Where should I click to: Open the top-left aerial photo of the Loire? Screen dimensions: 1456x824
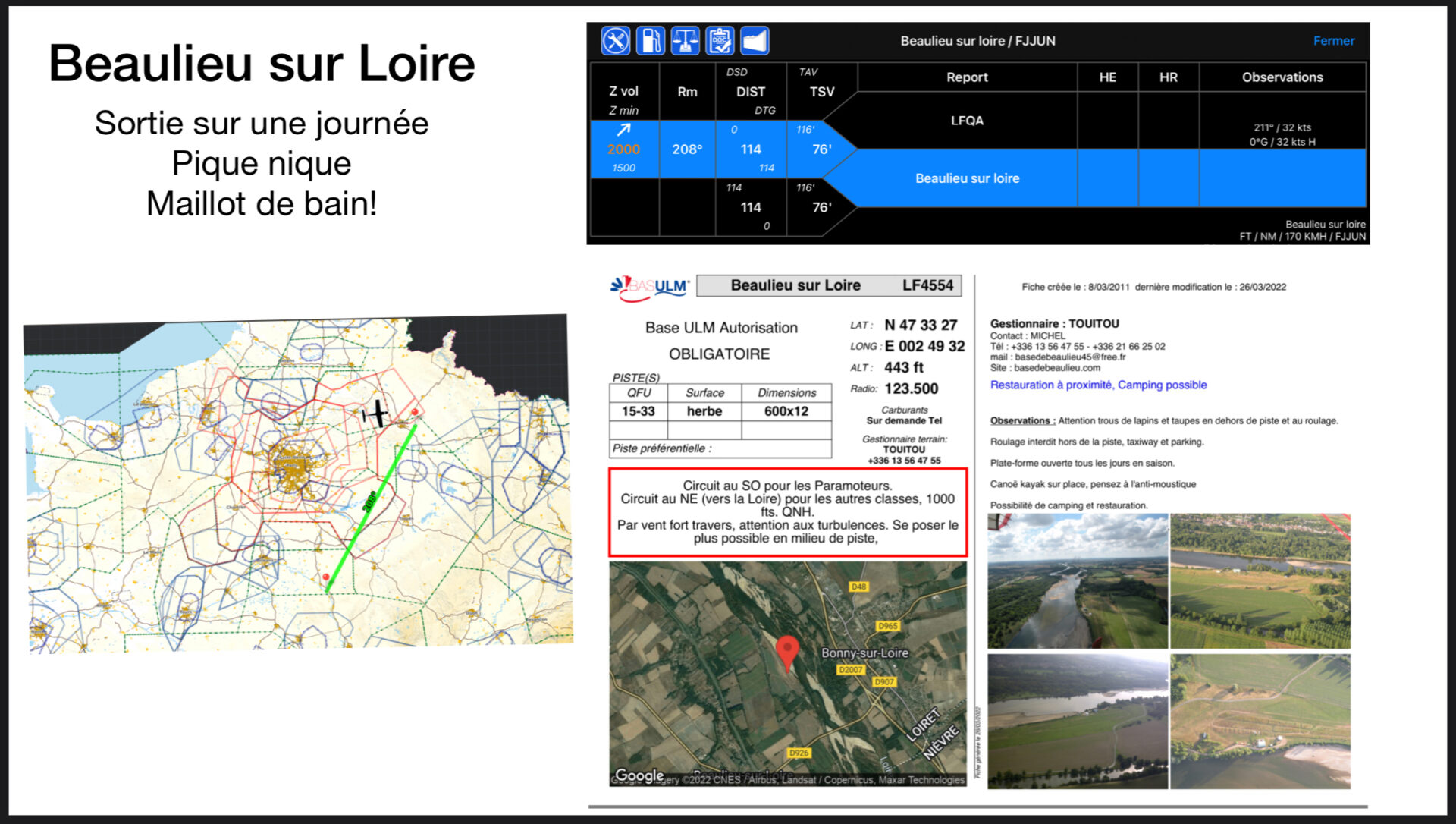(x=1078, y=581)
